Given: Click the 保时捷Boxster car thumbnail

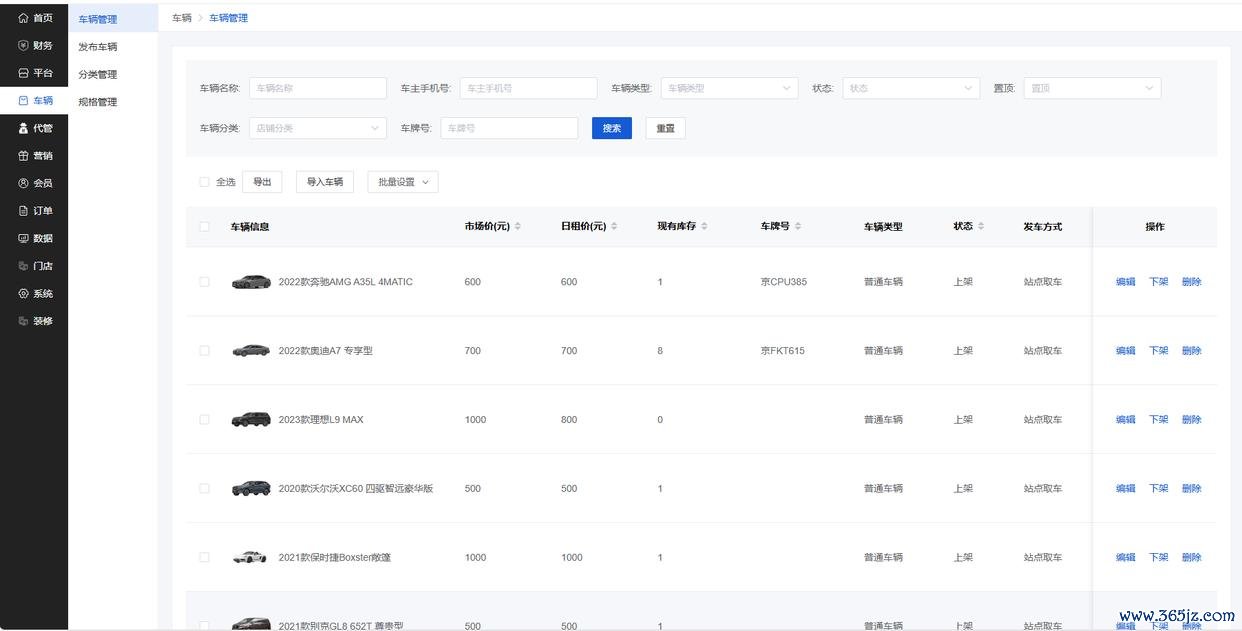Looking at the screenshot, I should (x=250, y=558).
